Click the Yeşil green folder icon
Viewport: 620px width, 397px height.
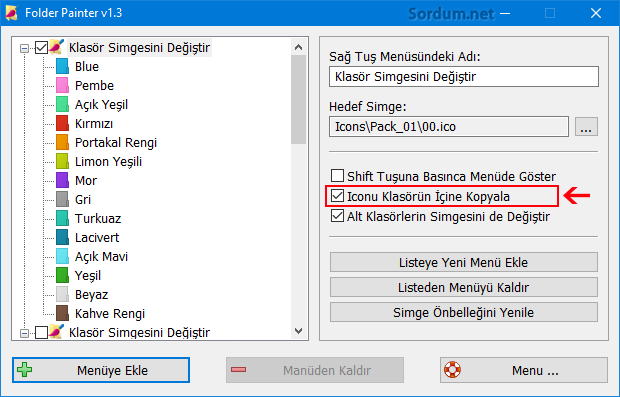pyautogui.click(x=62, y=275)
